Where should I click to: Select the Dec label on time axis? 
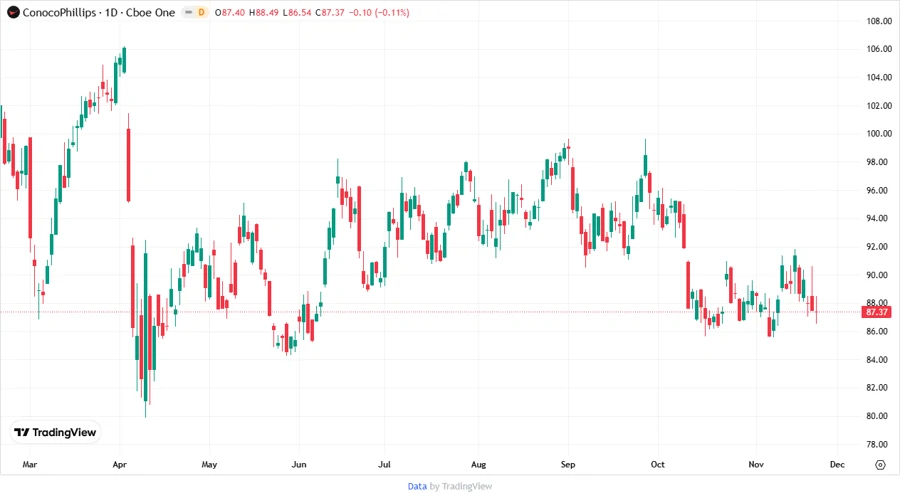(837, 465)
